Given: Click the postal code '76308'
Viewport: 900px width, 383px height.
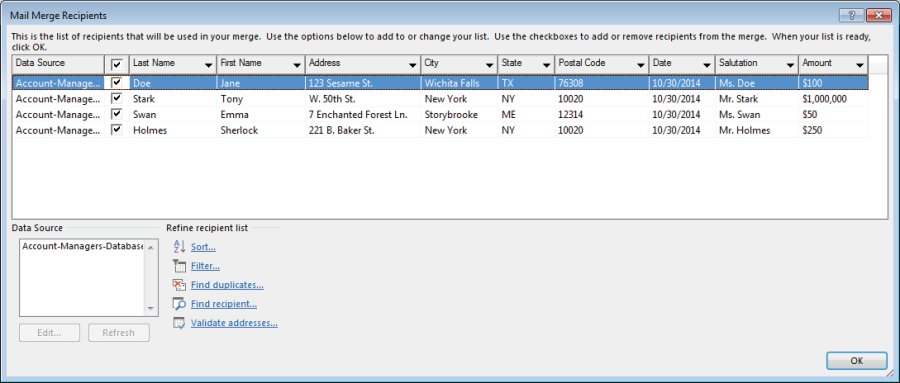Looking at the screenshot, I should pyautogui.click(x=571, y=83).
